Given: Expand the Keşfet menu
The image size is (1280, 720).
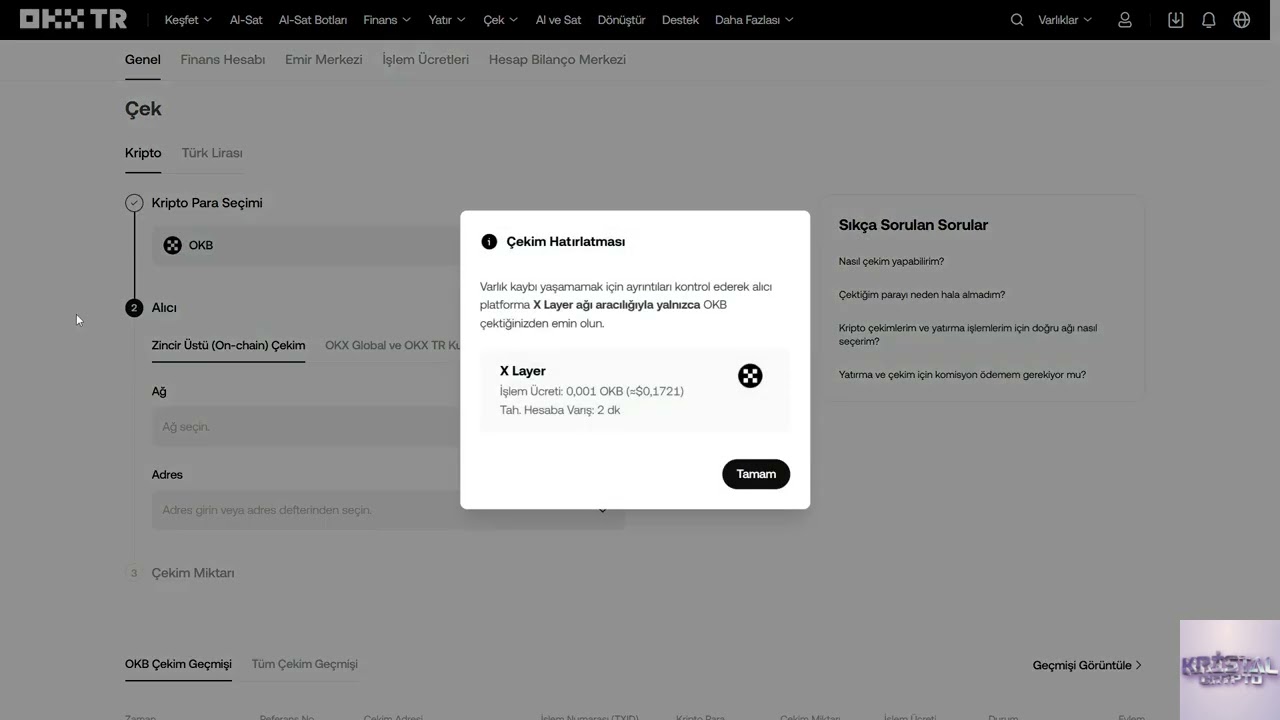Looking at the screenshot, I should pyautogui.click(x=188, y=20).
